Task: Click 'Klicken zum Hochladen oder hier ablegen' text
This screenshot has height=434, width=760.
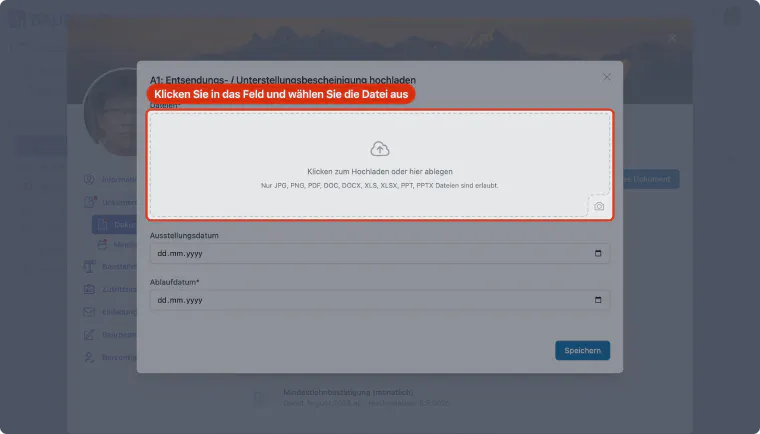Action: pos(380,172)
